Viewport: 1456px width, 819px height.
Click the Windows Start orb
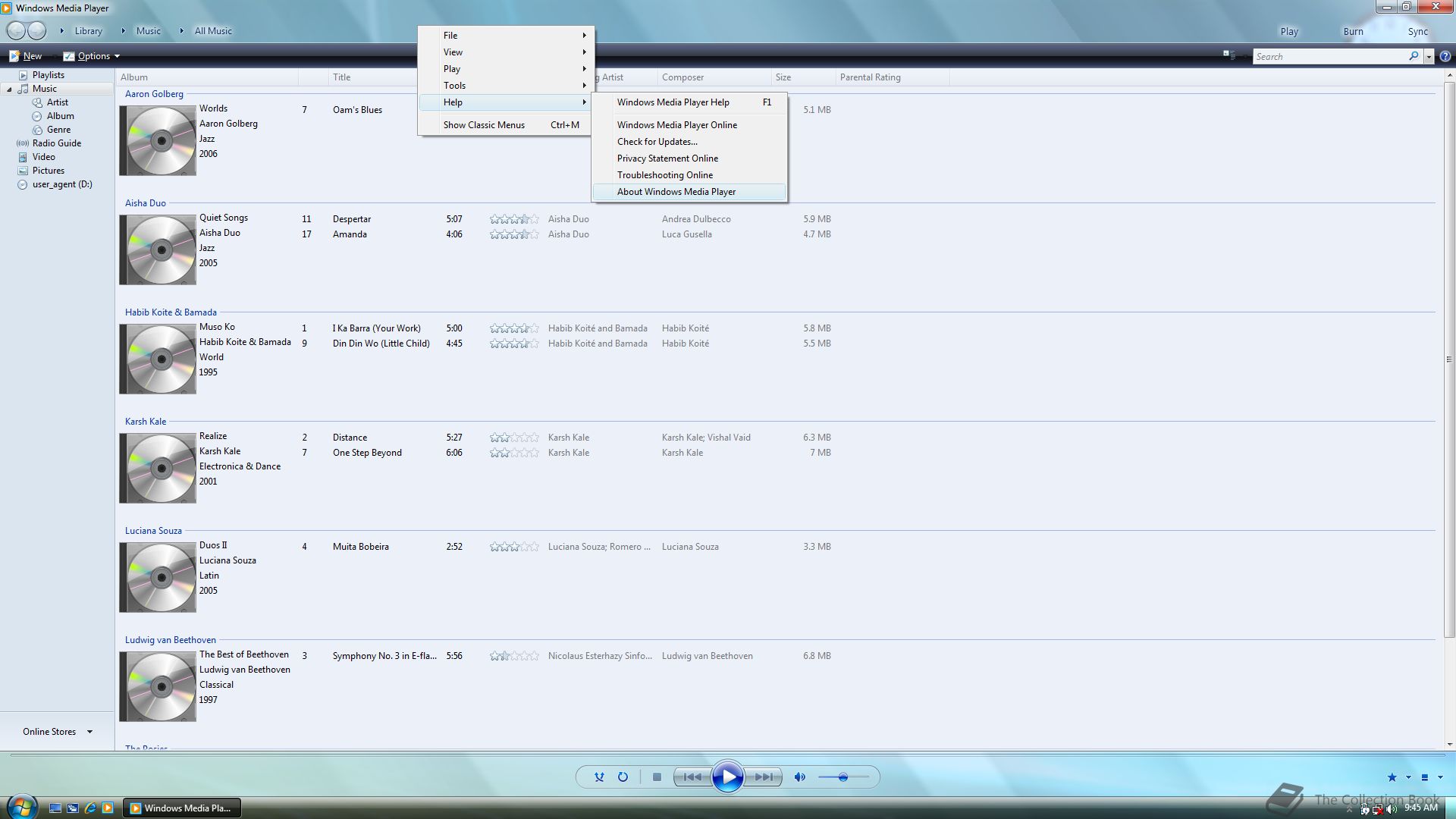(x=21, y=807)
